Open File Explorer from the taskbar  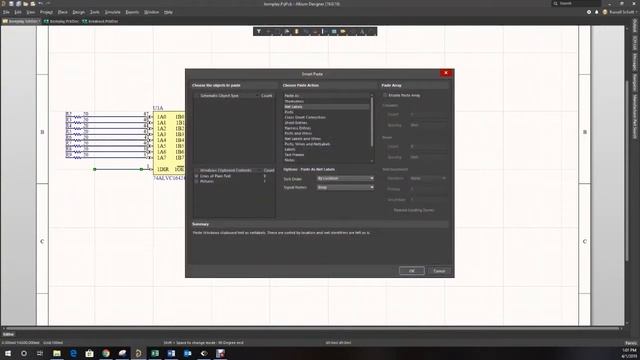[x=57, y=353]
